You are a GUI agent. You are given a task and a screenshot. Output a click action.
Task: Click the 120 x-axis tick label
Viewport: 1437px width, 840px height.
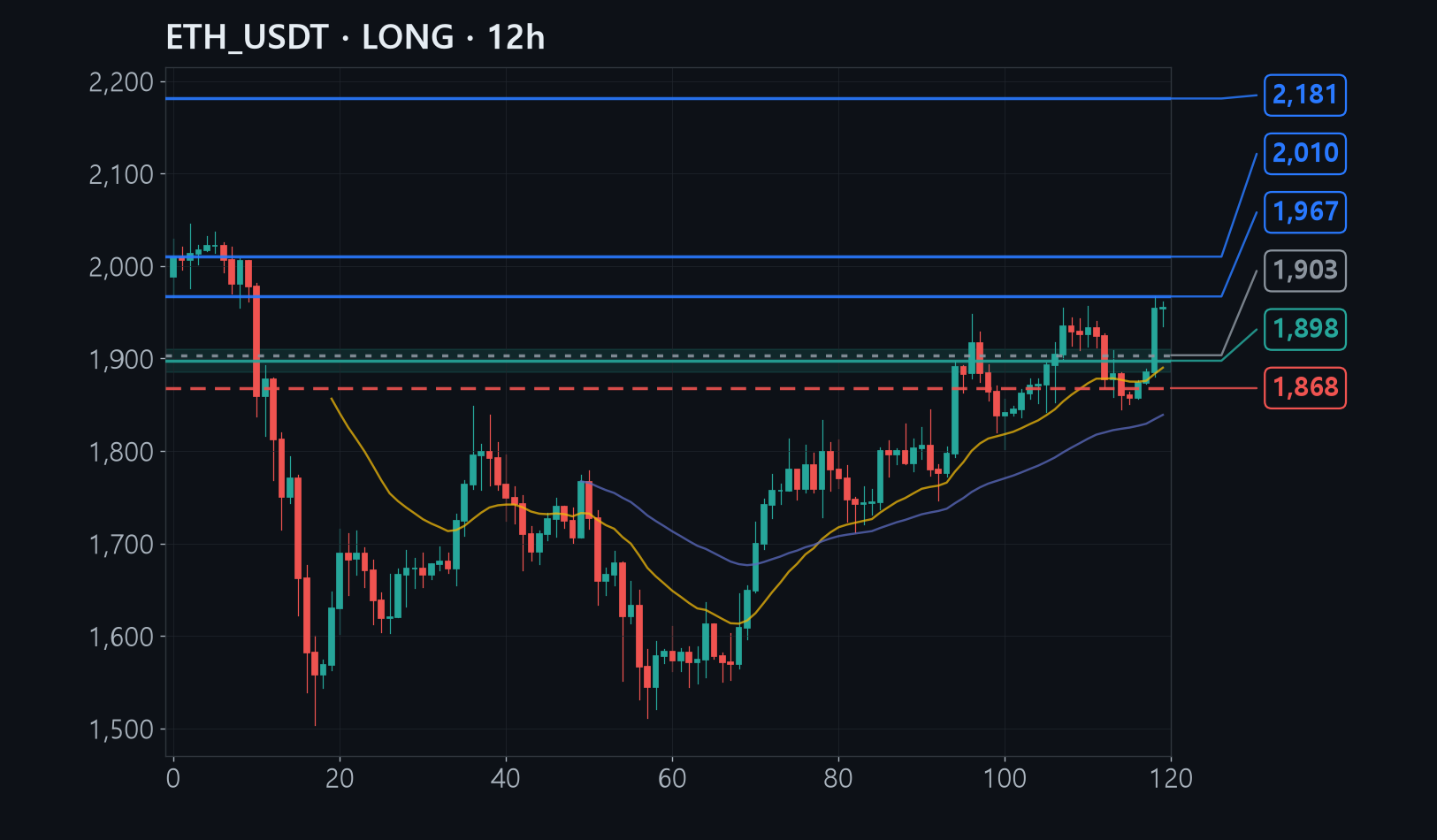click(x=1172, y=778)
